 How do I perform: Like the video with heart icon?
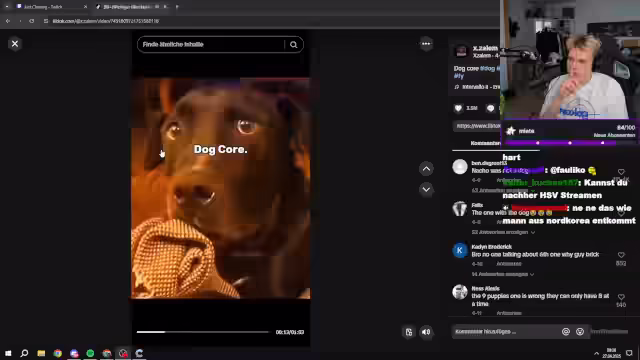[x=458, y=108]
